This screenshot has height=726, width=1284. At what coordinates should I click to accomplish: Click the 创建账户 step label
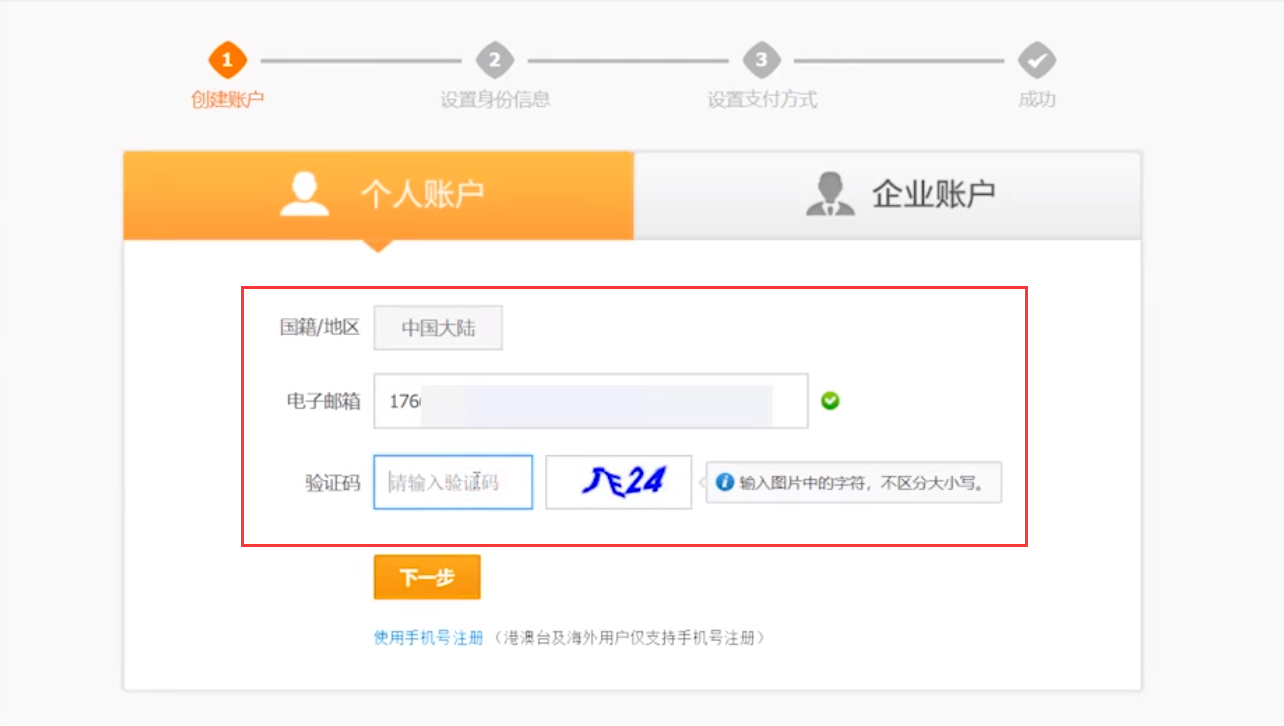[226, 101]
